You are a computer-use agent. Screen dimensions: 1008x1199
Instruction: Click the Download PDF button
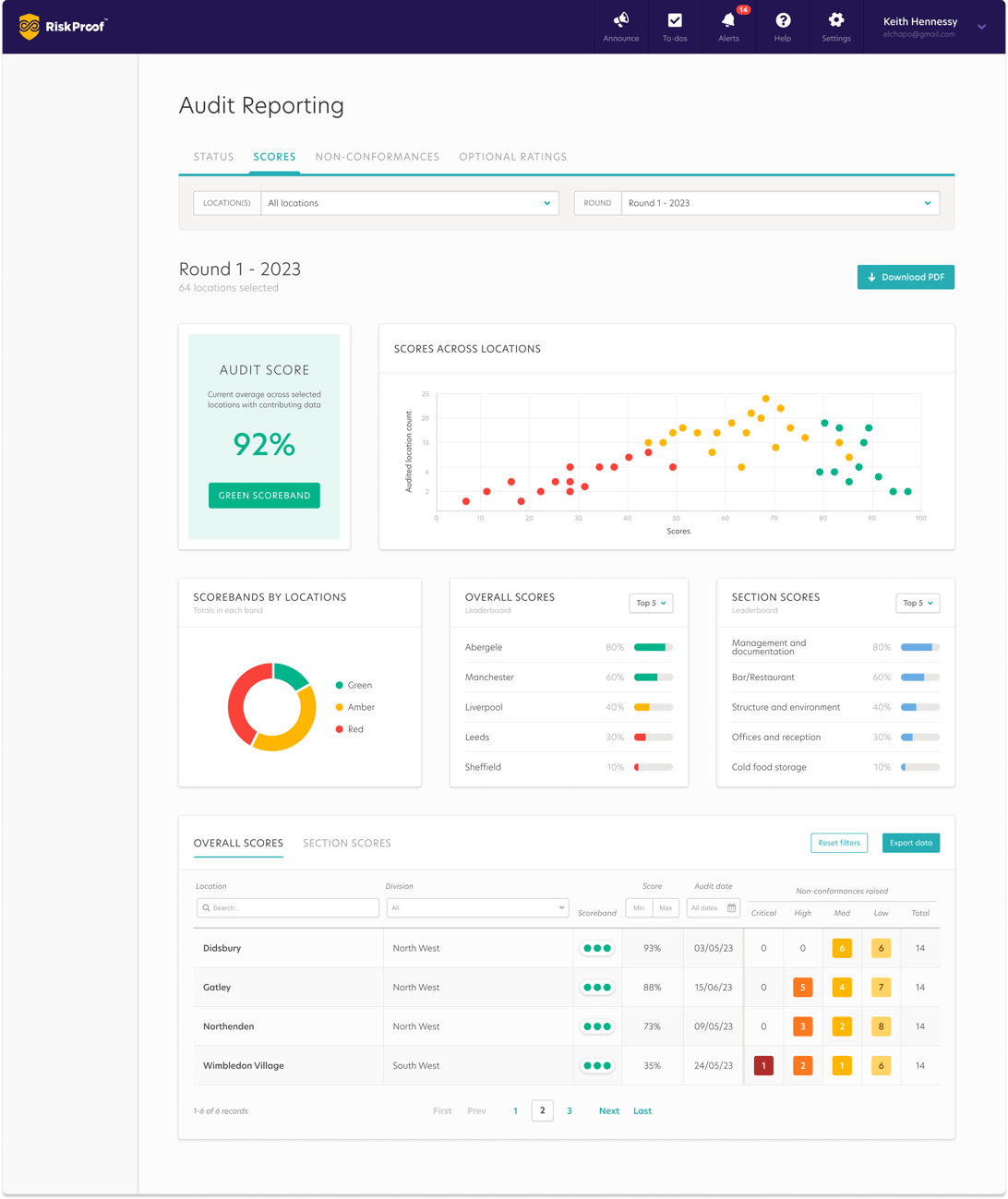906,277
